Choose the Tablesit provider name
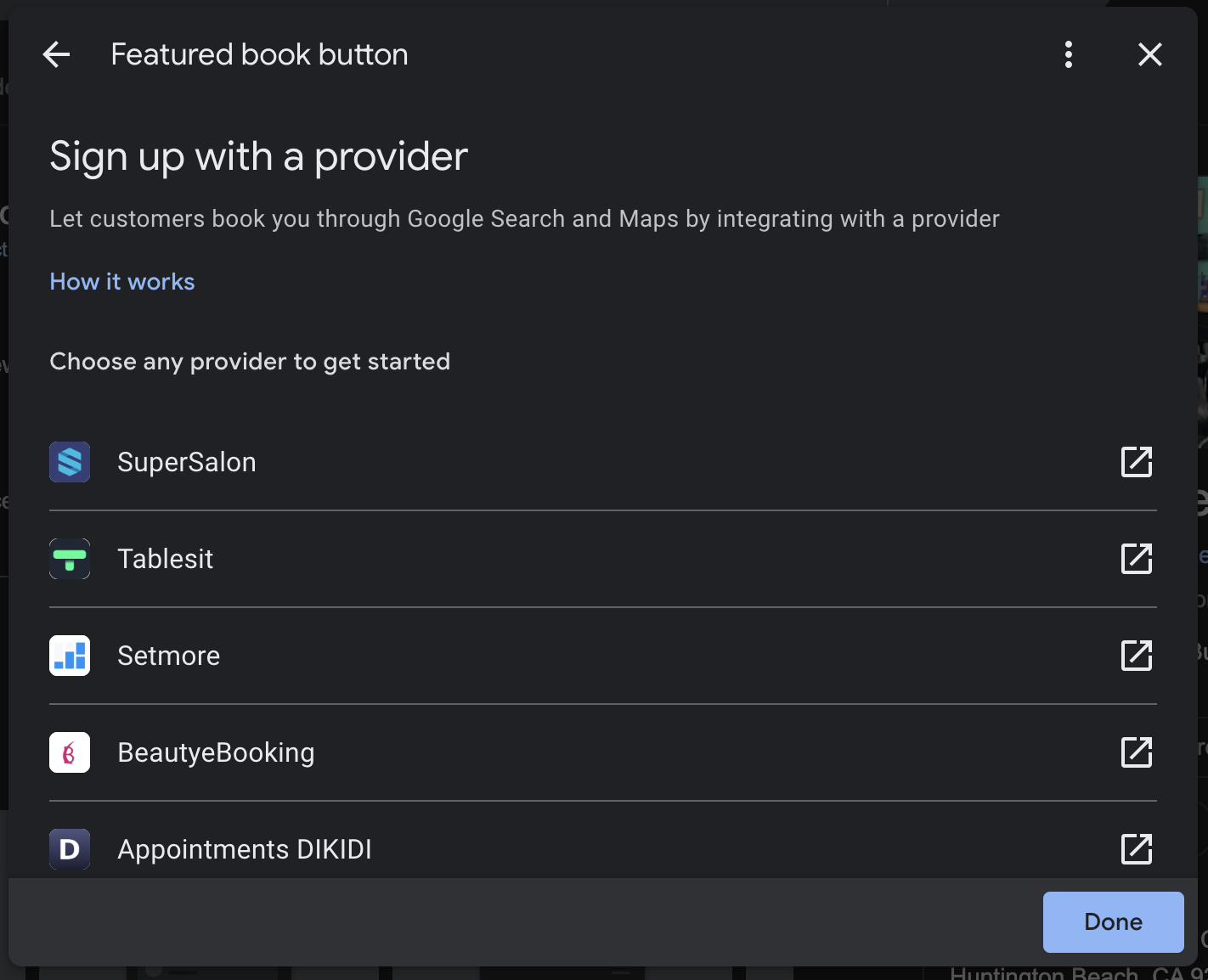This screenshot has height=980, width=1208. point(166,559)
